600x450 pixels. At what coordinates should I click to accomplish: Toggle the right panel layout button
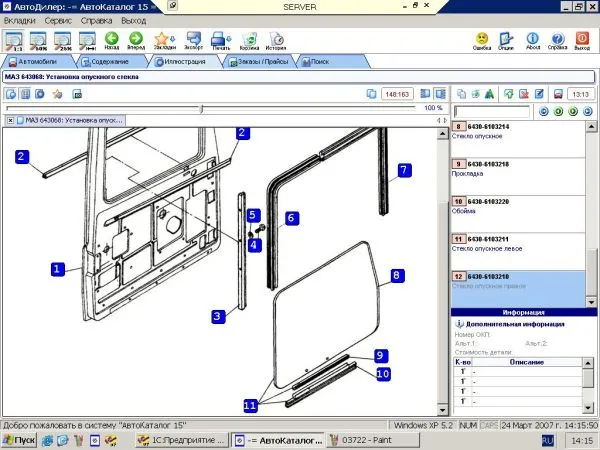tap(440, 94)
